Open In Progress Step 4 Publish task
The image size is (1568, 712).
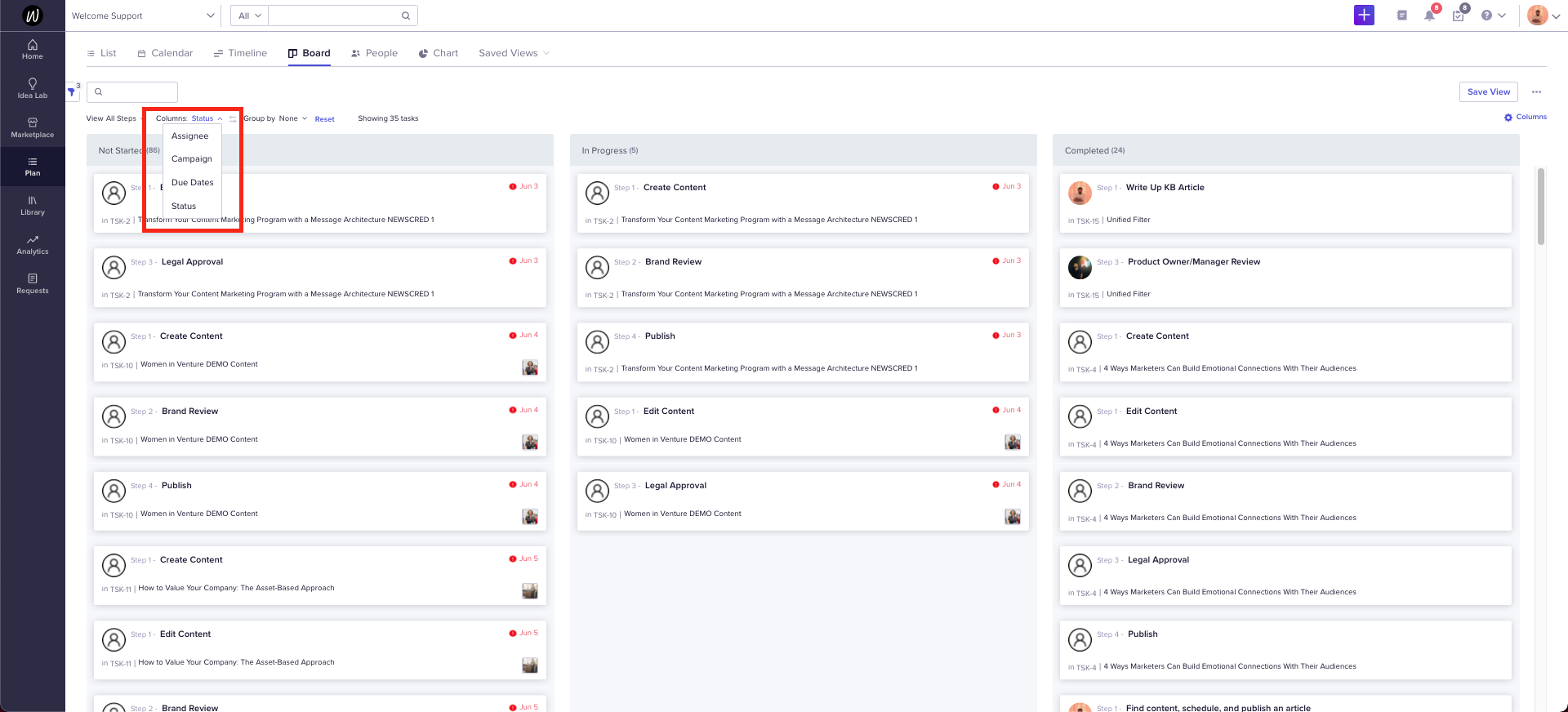660,336
